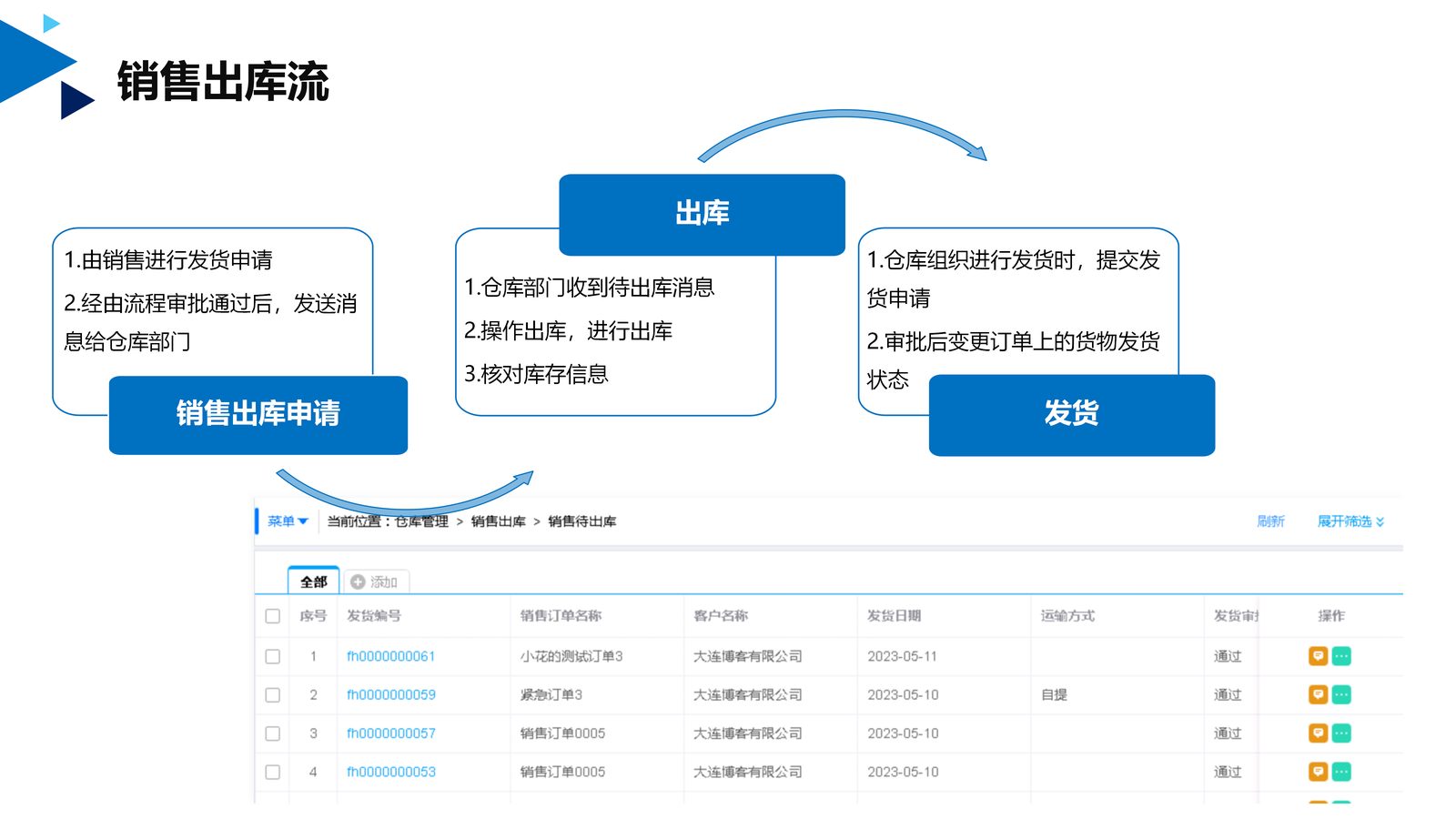Click the blue 出库 box
Screen dimensions: 1456x819
coord(702,214)
